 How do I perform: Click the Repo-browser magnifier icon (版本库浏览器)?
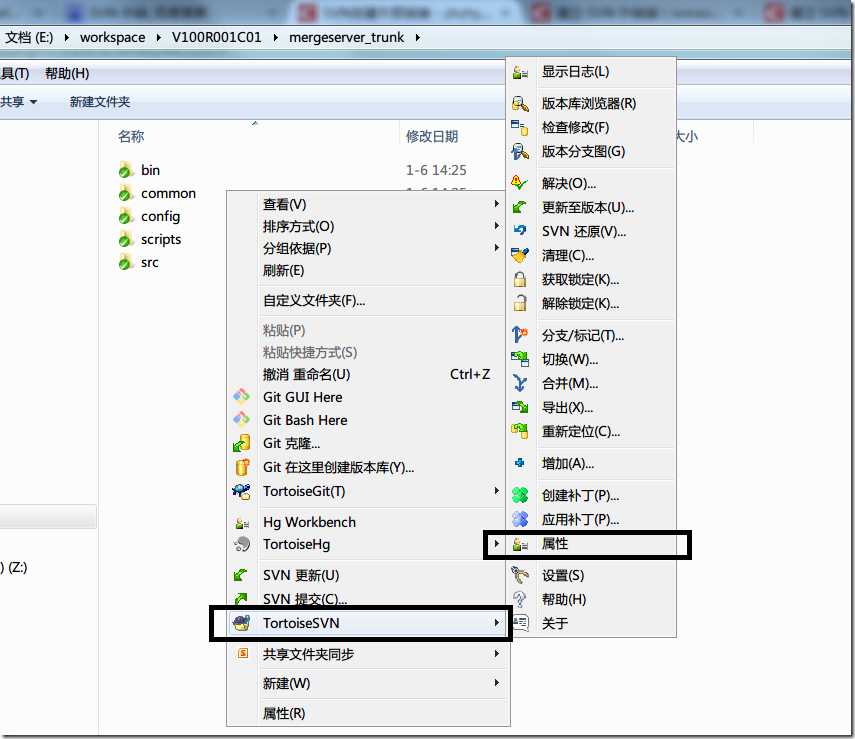(x=520, y=104)
